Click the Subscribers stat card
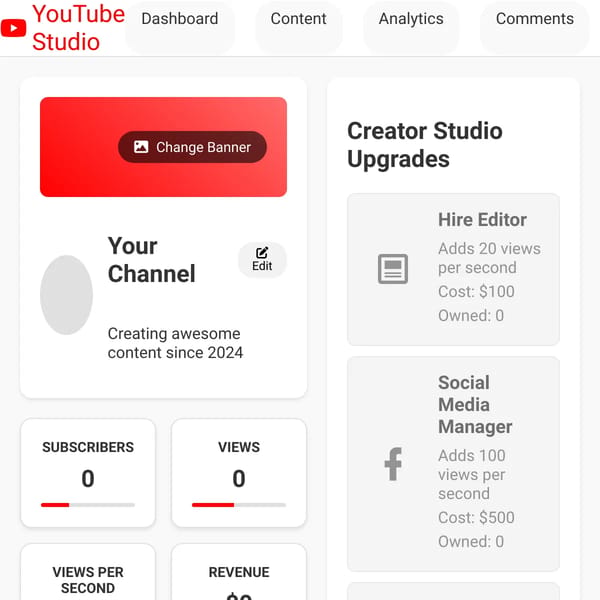Screen dimensions: 600x600 click(x=88, y=473)
